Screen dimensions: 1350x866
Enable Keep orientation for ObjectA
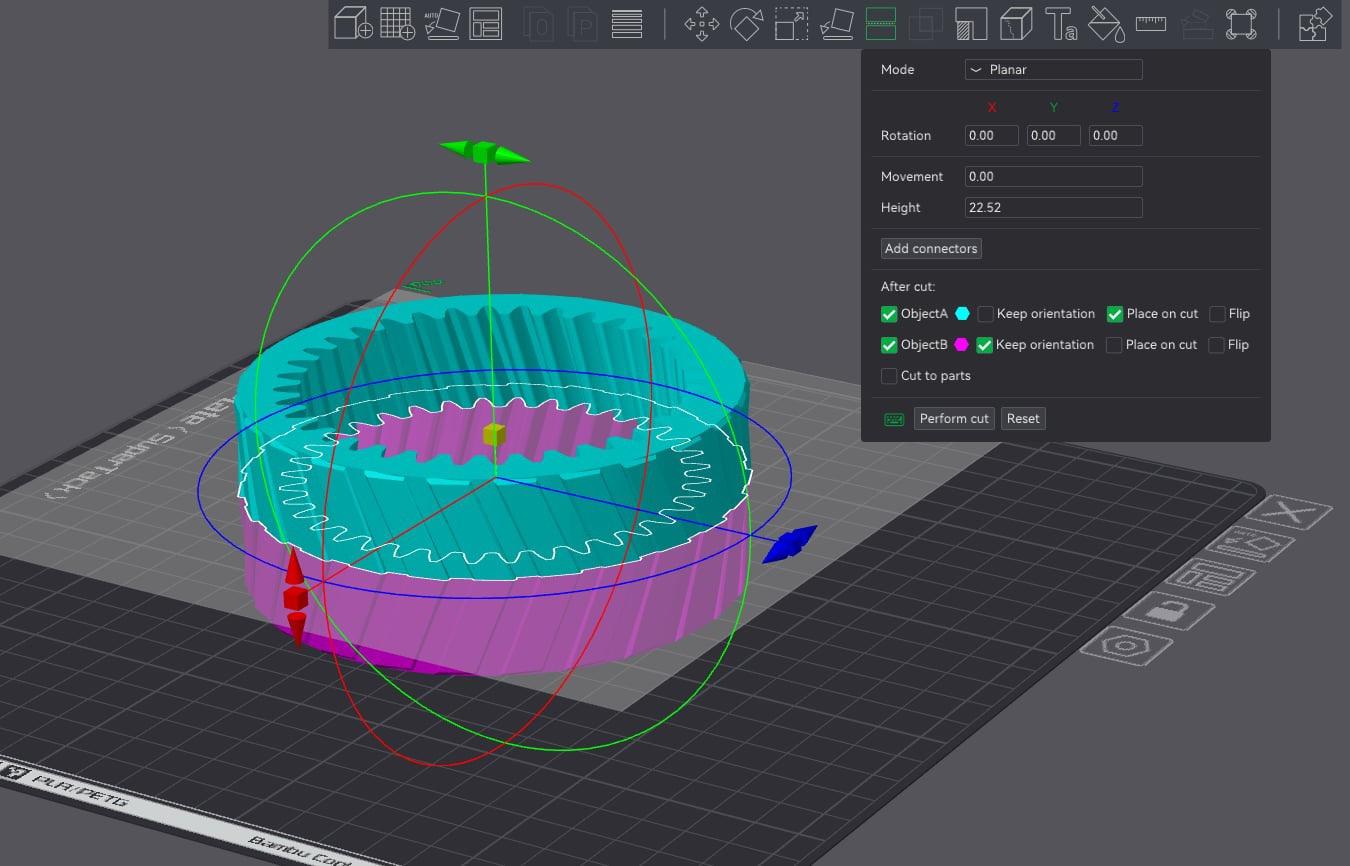pos(985,314)
